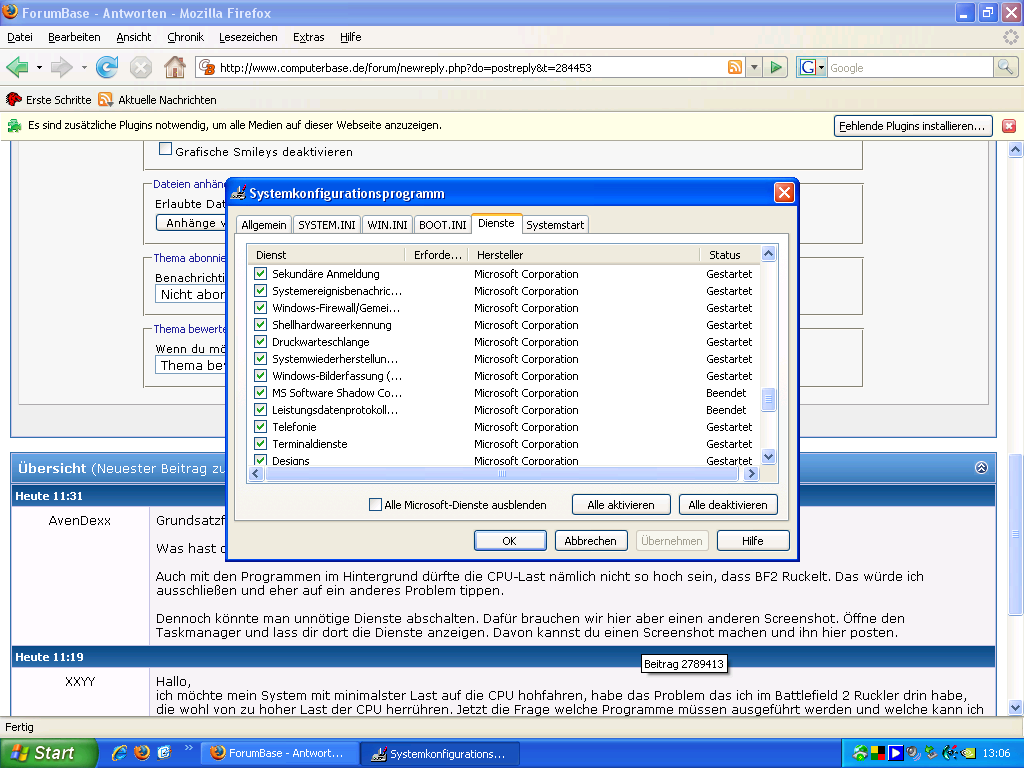Switch to the SYSTEM.INI tab
Screen dimensions: 1024x768
coord(327,225)
